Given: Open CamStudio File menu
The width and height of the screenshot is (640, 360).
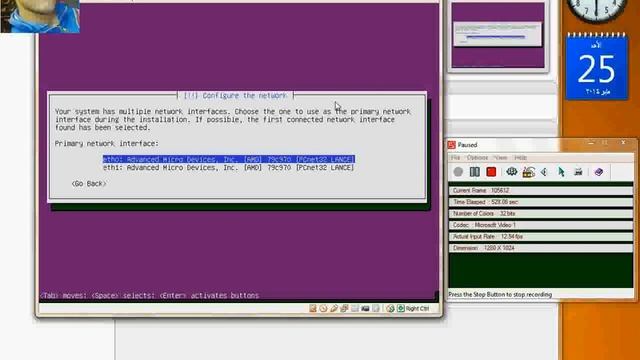Looking at the screenshot, I should point(456,158).
